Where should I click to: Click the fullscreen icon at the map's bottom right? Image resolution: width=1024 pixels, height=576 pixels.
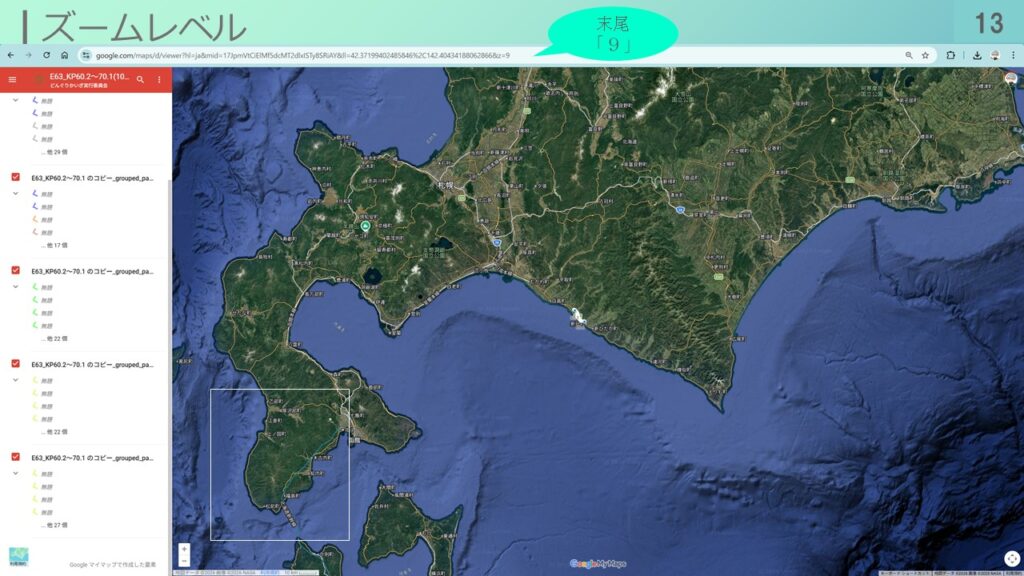[x=1011, y=559]
